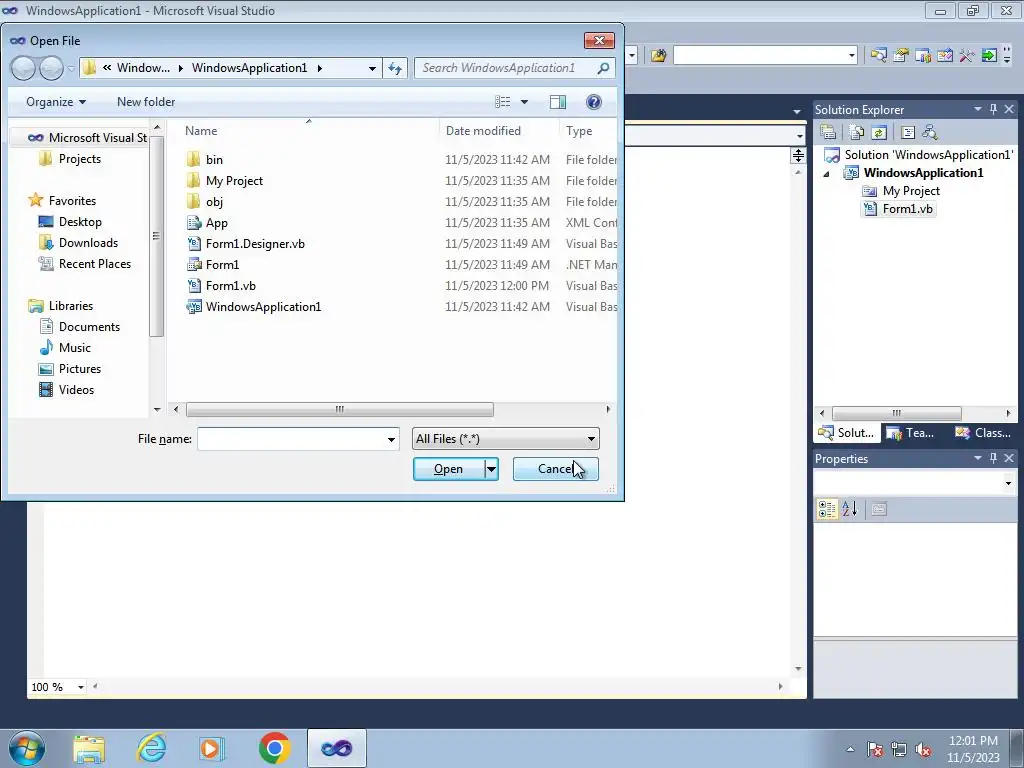Click Properties icon in Solution Explorer toolbar

point(828,133)
